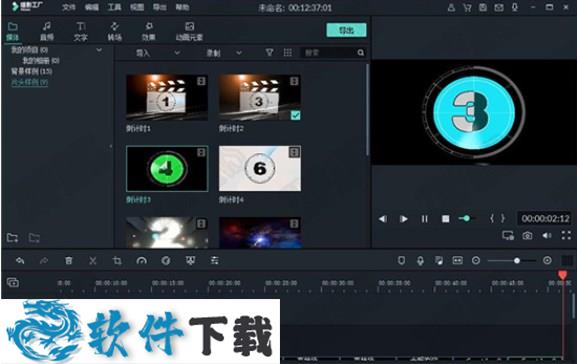This screenshot has width=577, height=364.
Task: Click the fullscreen preview icon
Action: pyautogui.click(x=566, y=236)
